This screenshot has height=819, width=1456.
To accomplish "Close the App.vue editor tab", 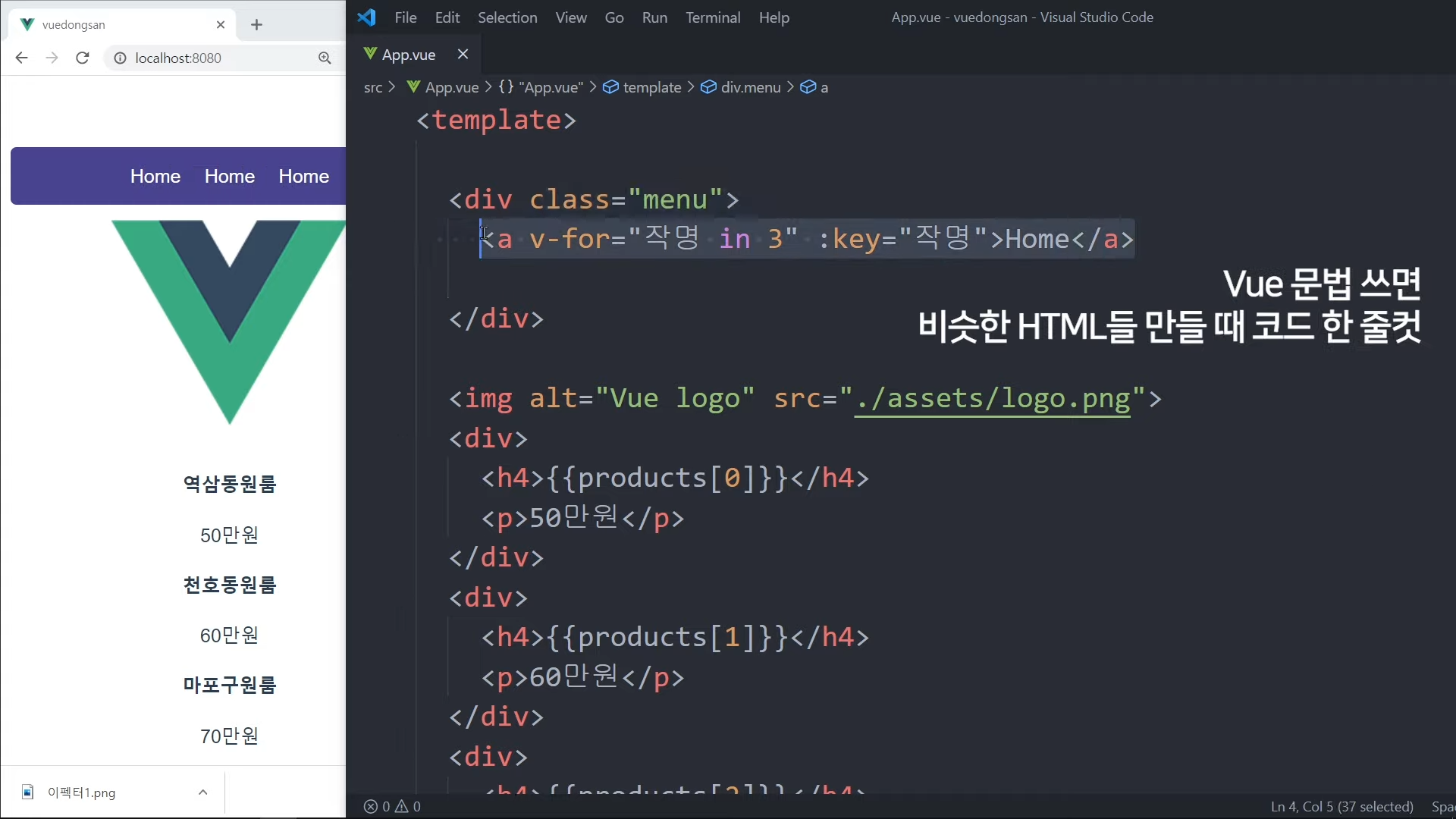I will 463,54.
